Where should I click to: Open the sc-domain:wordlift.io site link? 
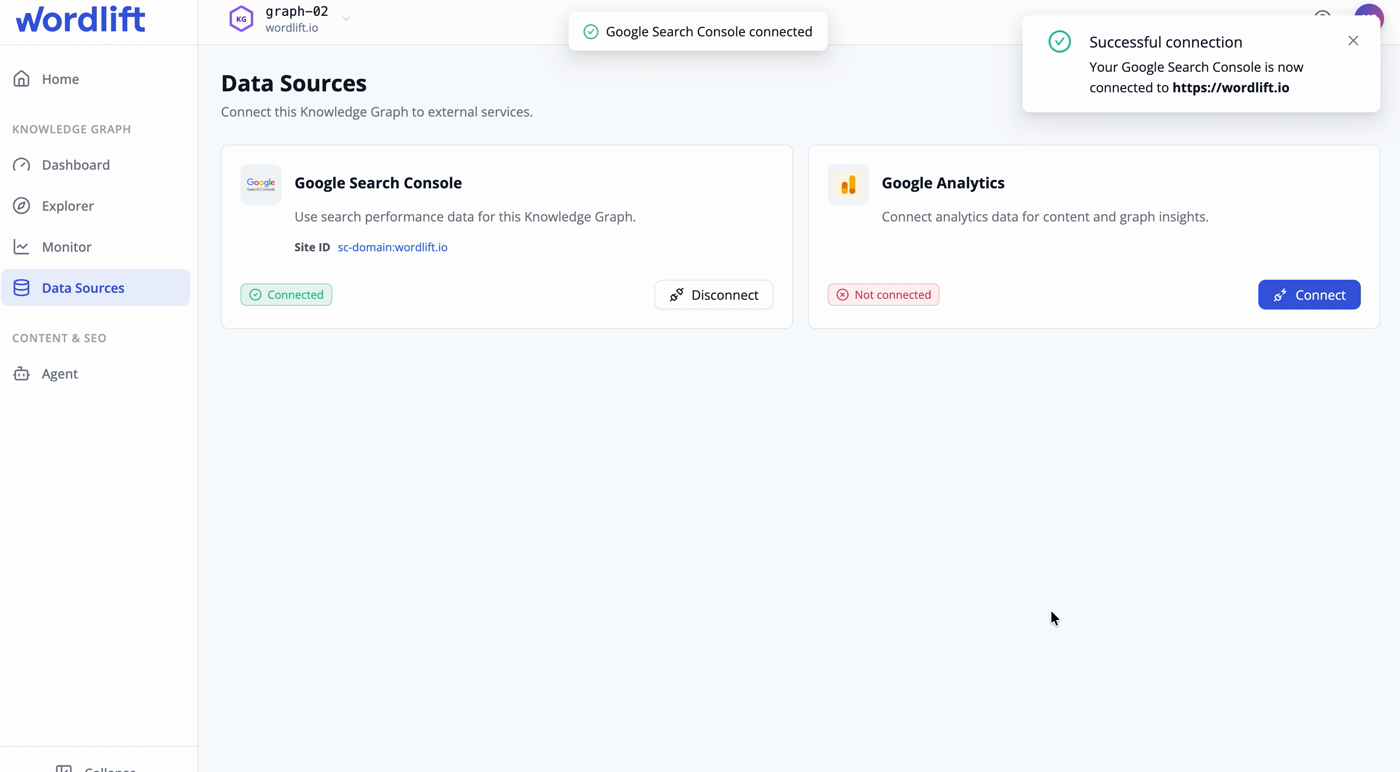coord(392,247)
